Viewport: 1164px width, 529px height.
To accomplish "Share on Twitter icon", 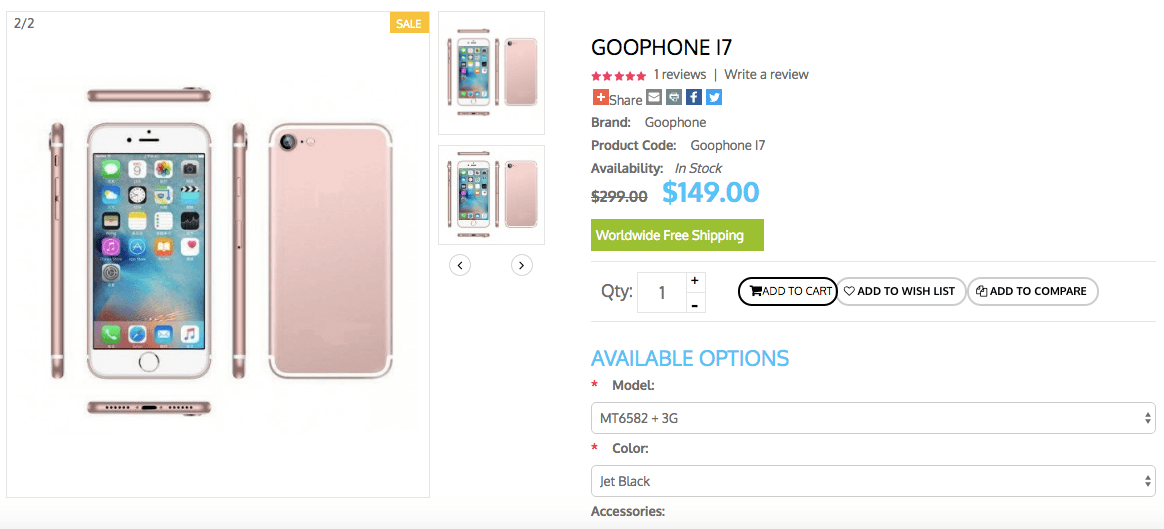I will pos(714,97).
